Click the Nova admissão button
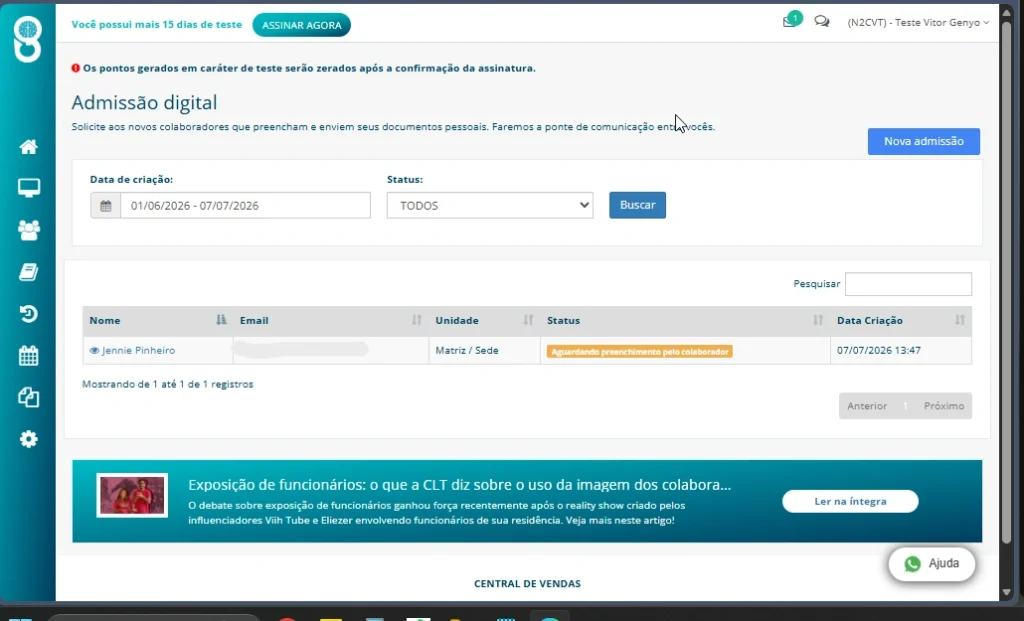The width and height of the screenshot is (1024, 621). 923,141
